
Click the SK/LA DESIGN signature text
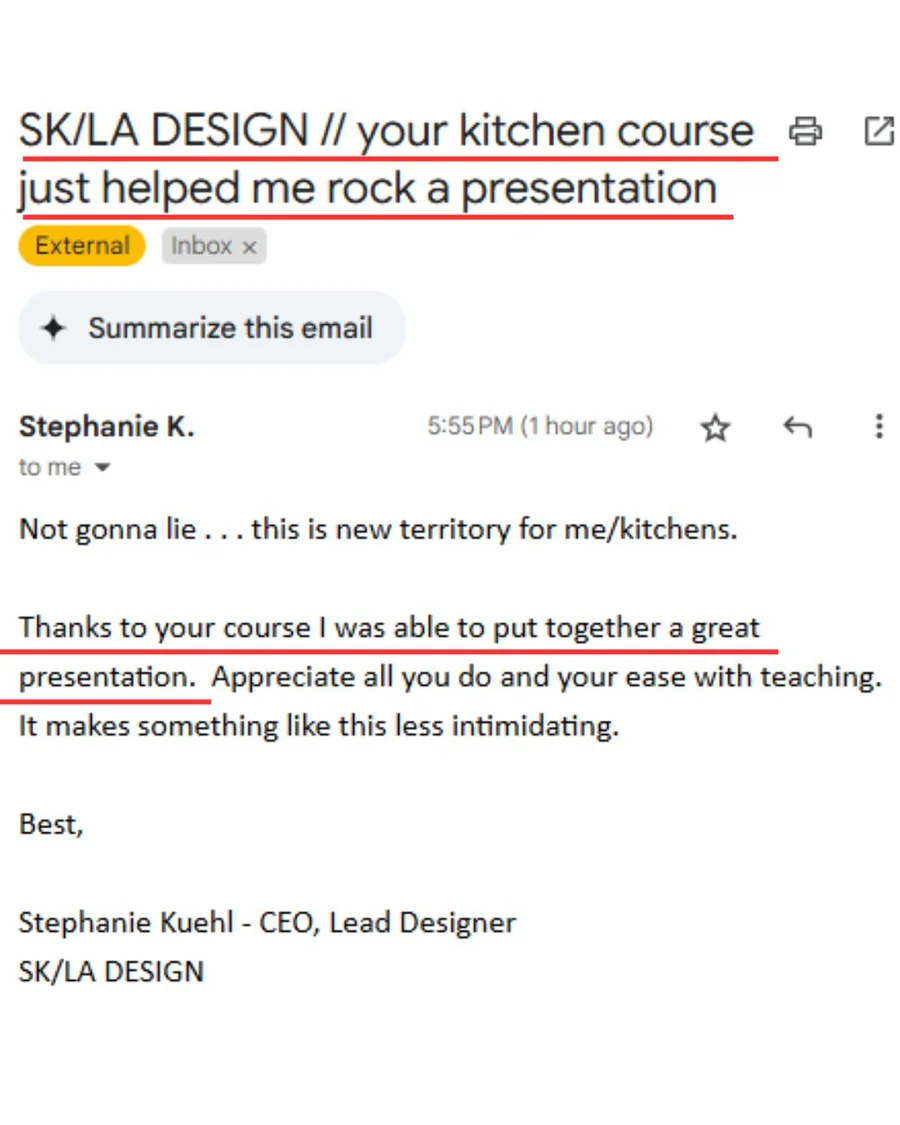(x=111, y=971)
